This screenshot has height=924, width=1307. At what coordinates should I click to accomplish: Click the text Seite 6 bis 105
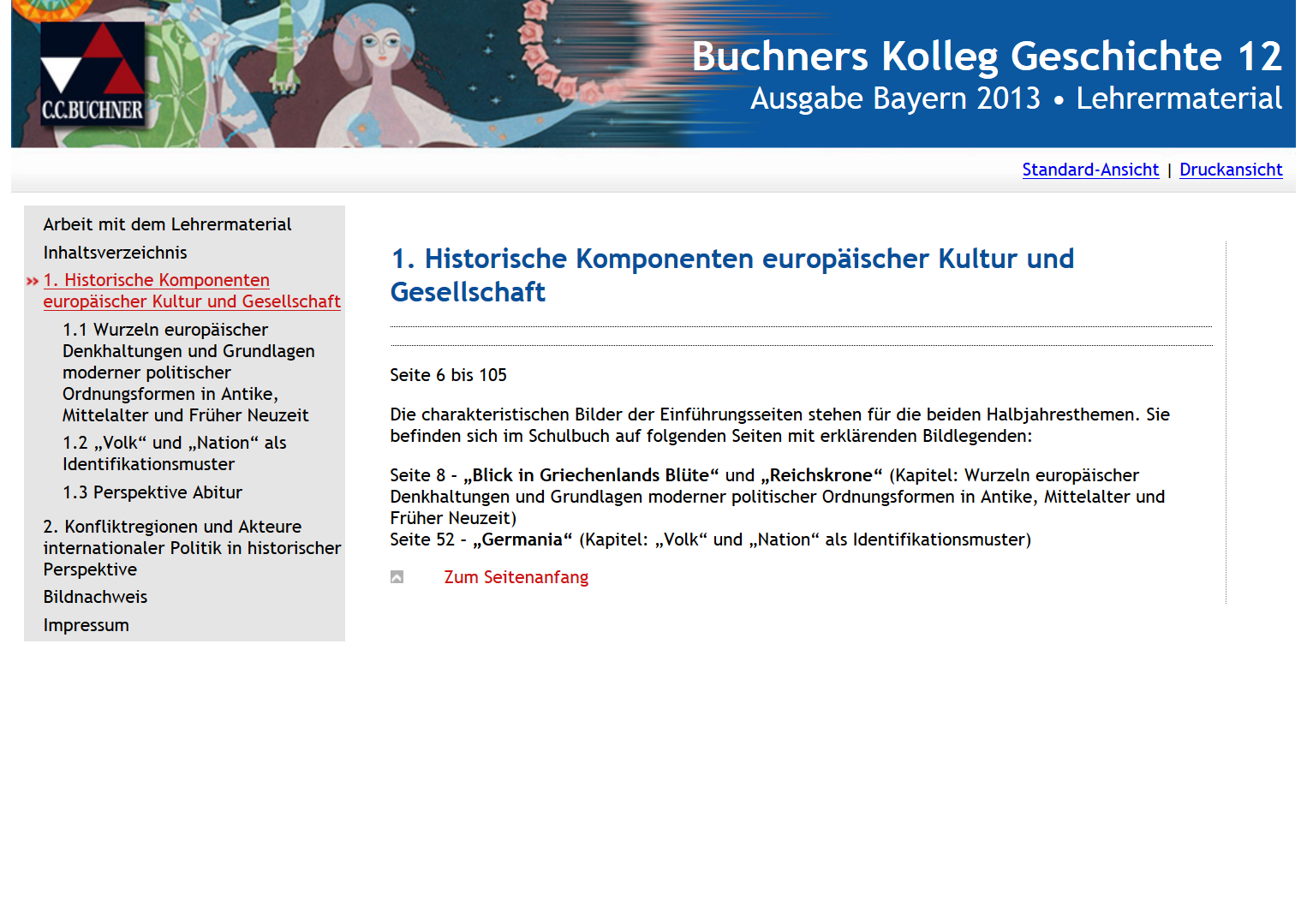click(448, 375)
